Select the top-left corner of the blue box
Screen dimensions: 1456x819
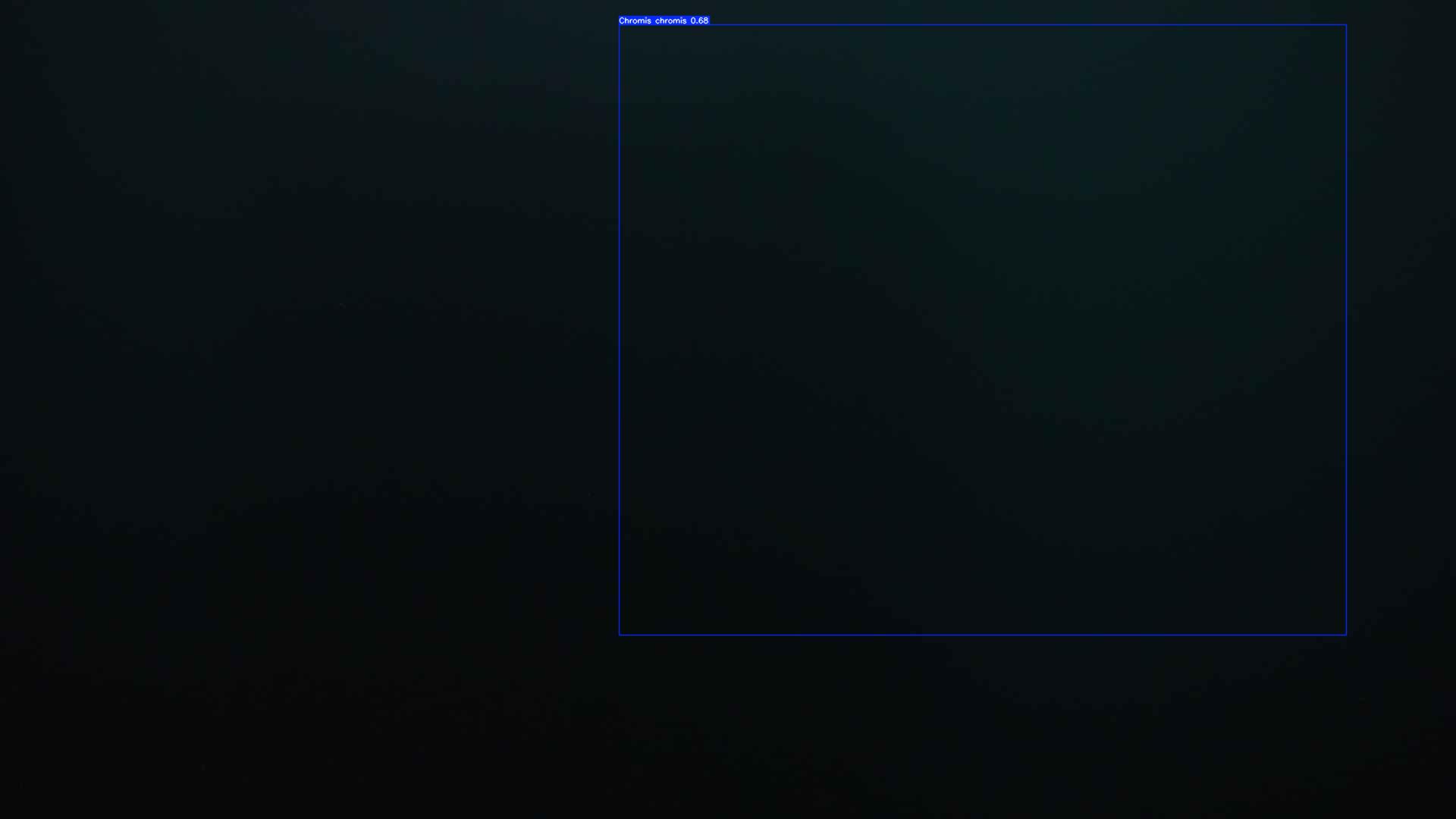(x=620, y=25)
